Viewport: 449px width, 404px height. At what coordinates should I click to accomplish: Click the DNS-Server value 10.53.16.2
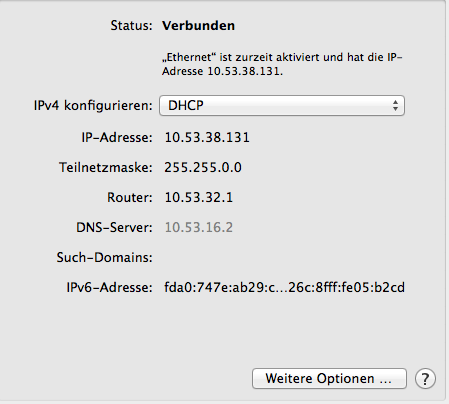pos(199,227)
